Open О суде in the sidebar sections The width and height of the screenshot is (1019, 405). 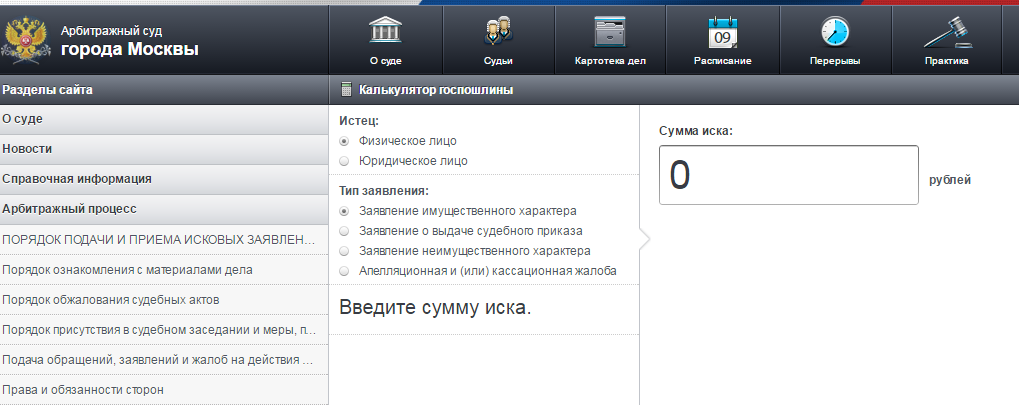23,119
